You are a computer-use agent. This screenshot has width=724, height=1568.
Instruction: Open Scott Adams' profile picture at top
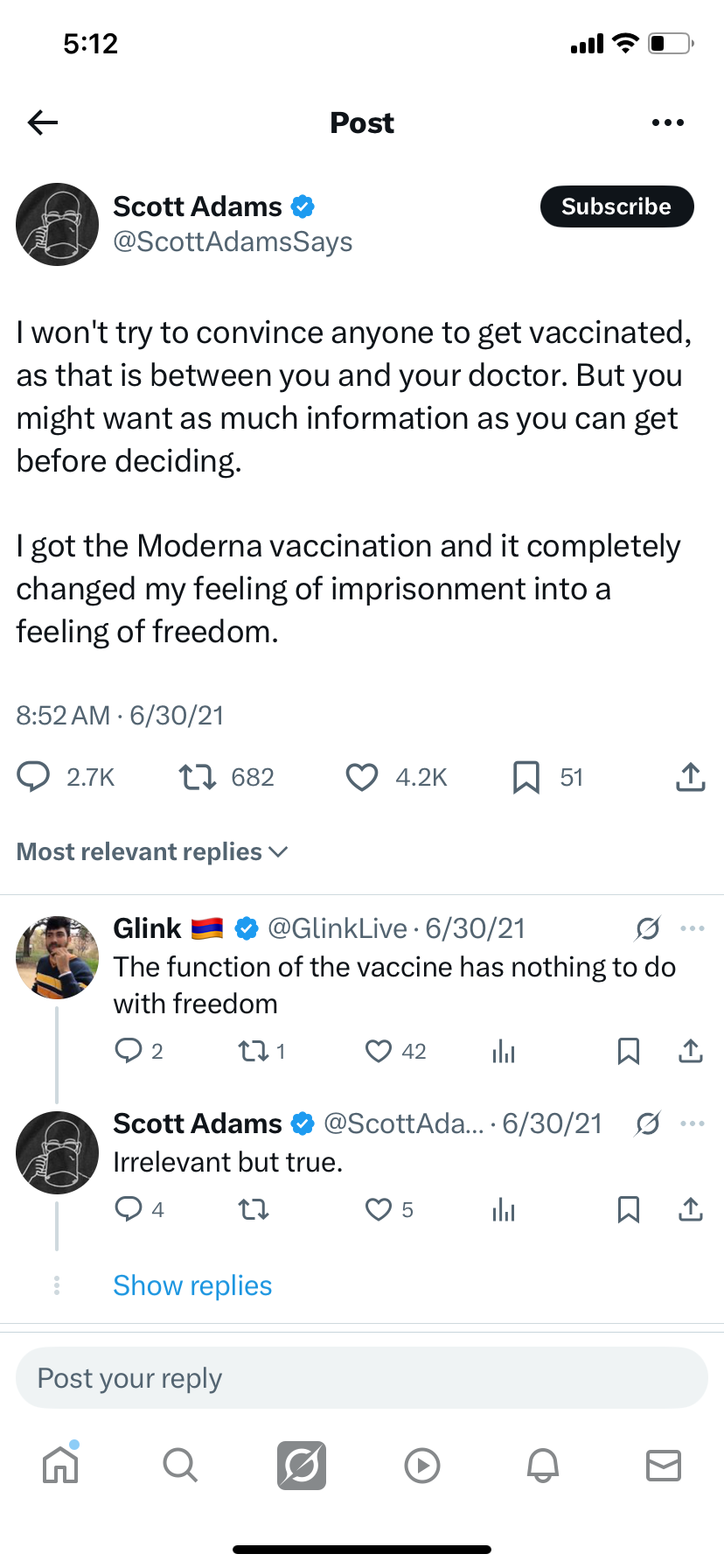[58, 224]
